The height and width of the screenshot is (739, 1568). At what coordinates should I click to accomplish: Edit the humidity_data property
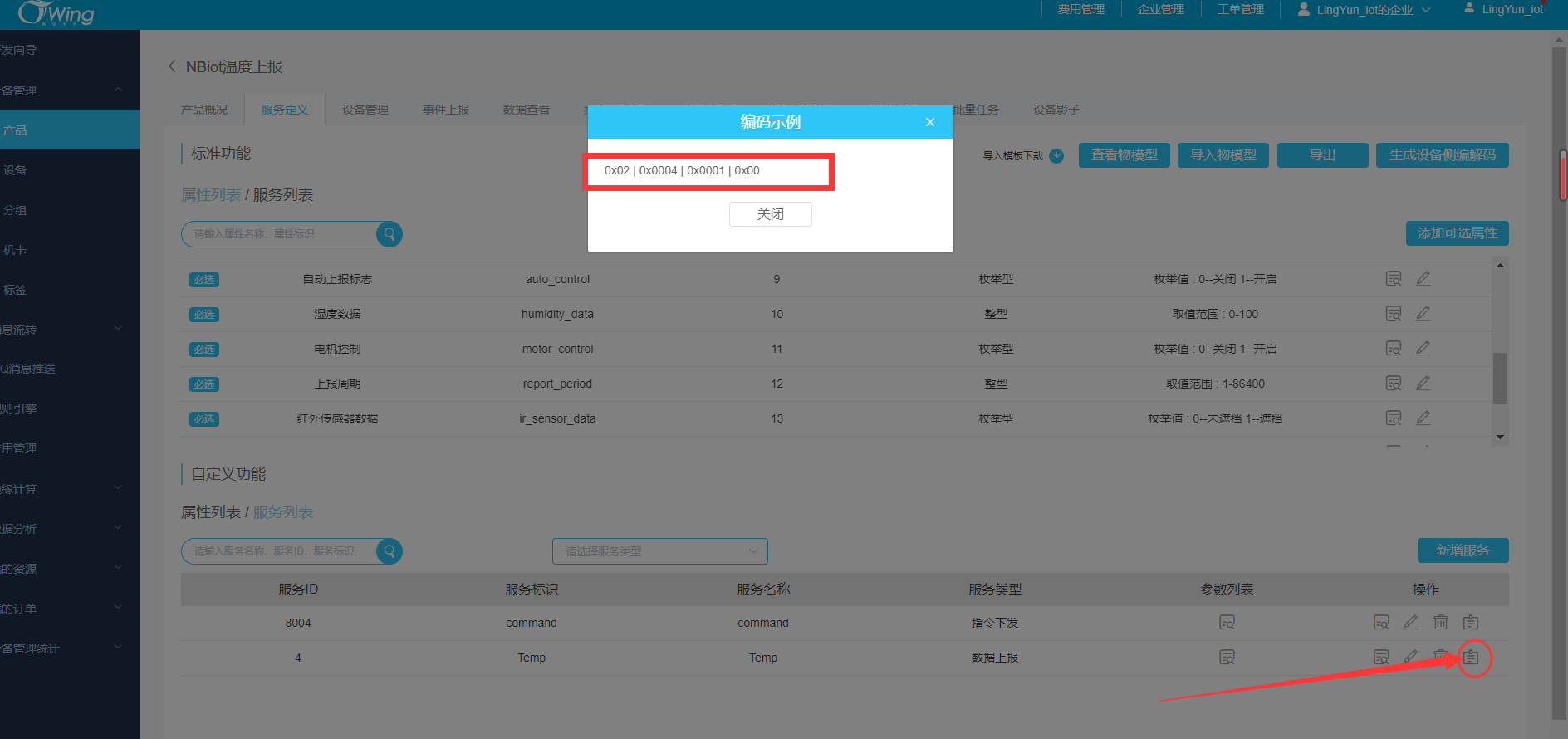(x=1423, y=314)
